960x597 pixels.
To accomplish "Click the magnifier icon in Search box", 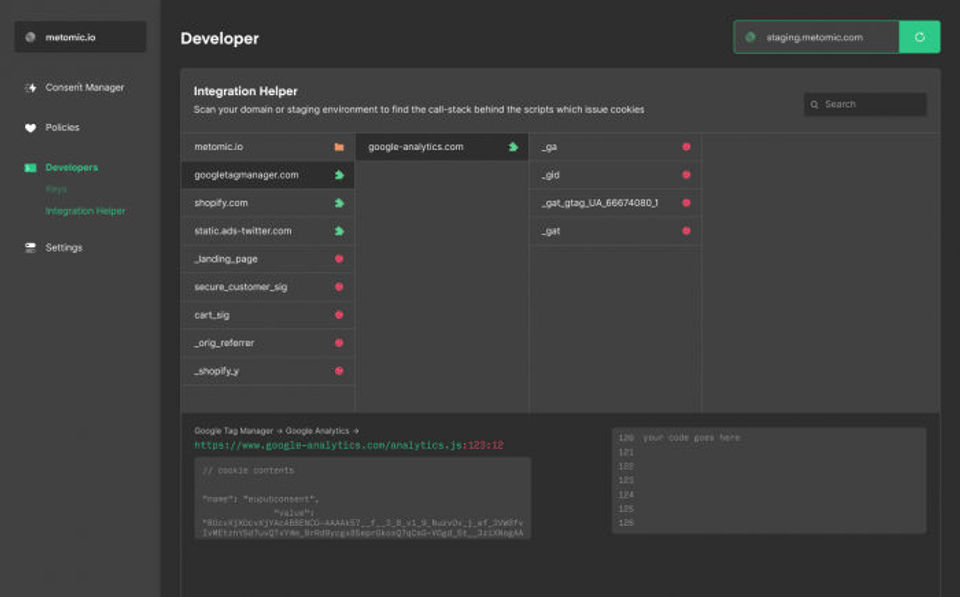I will coord(814,105).
